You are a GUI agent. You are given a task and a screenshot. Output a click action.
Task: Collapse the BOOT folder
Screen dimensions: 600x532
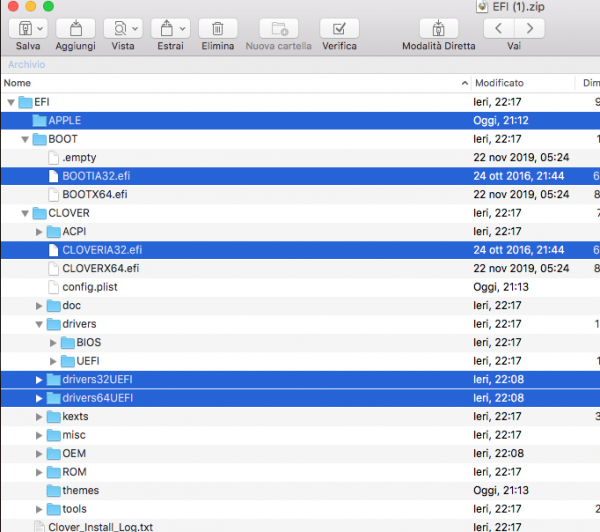pos(25,139)
